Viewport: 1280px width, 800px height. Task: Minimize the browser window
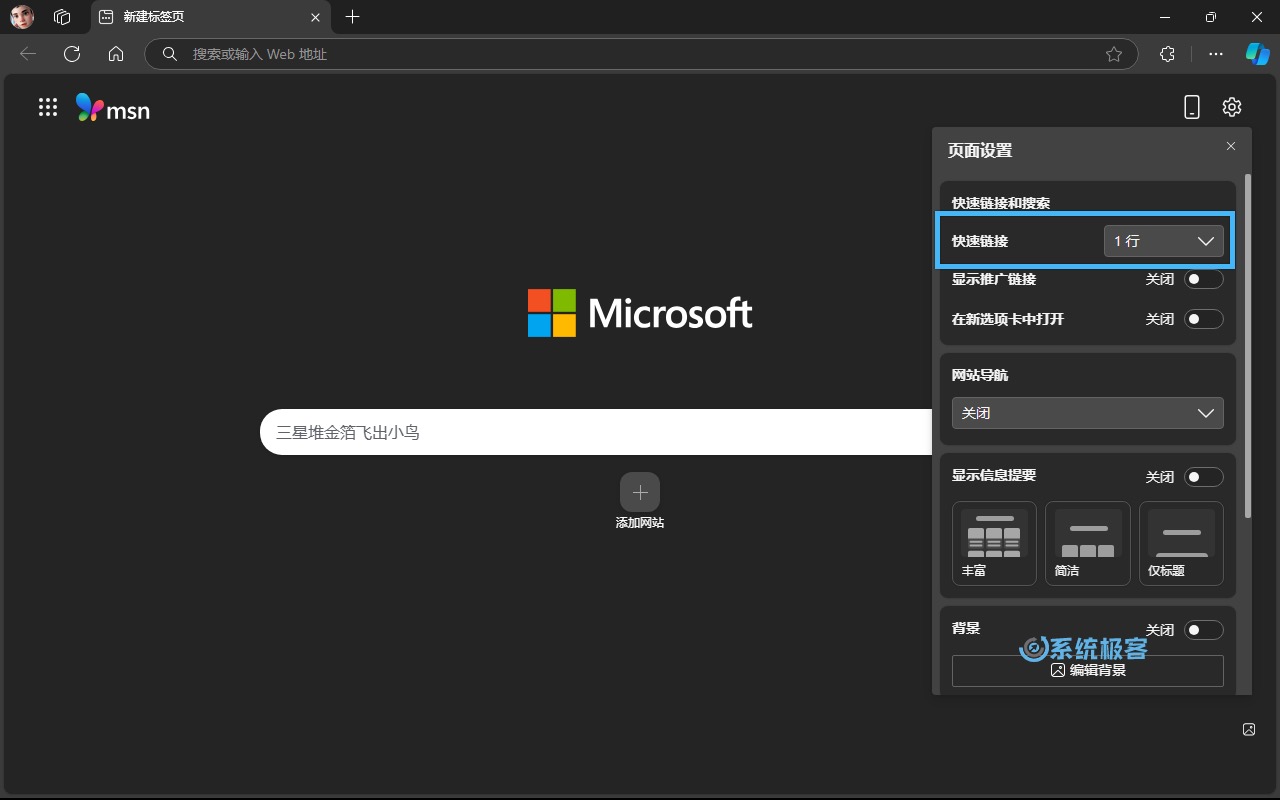[1165, 17]
